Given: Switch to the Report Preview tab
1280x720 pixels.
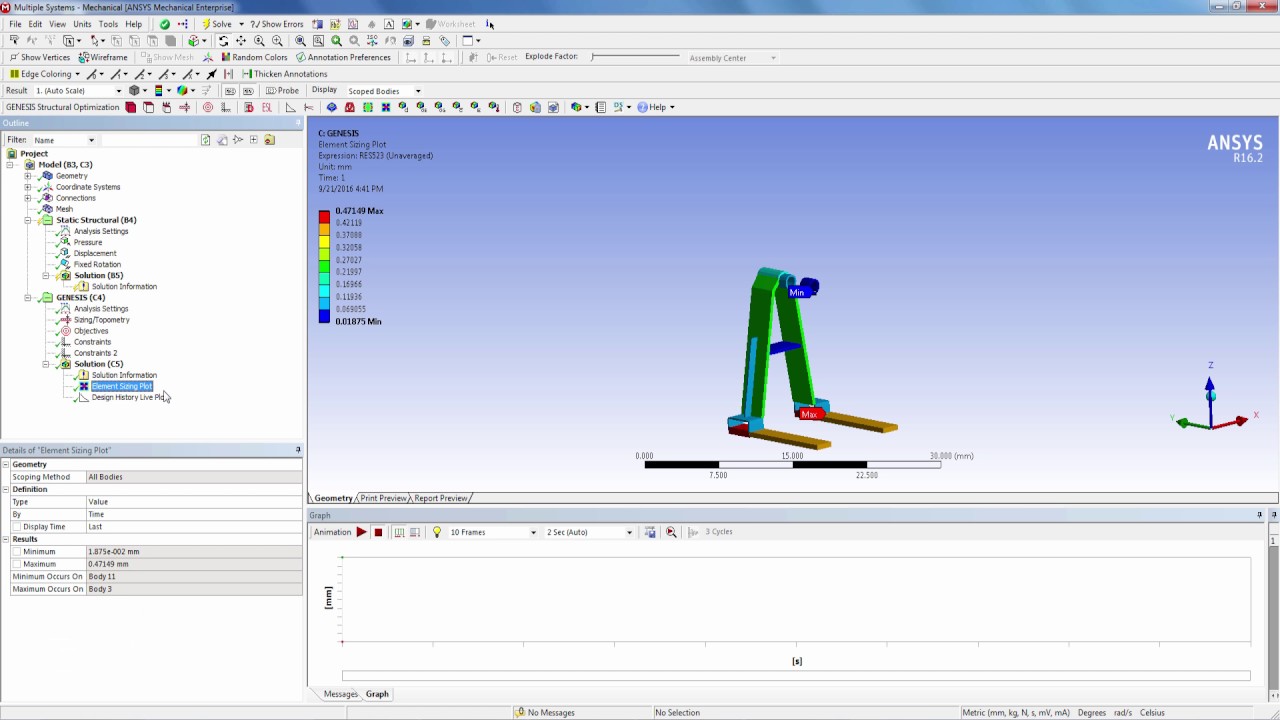Looking at the screenshot, I should [440, 498].
